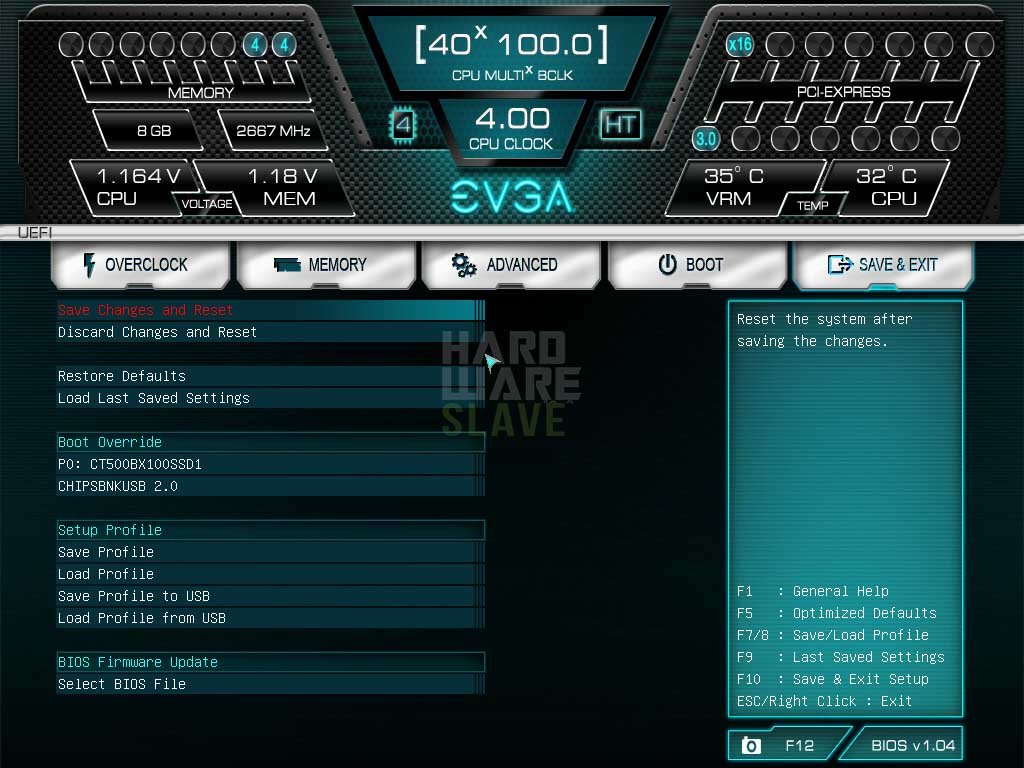Open the MEMORY tab

(326, 264)
